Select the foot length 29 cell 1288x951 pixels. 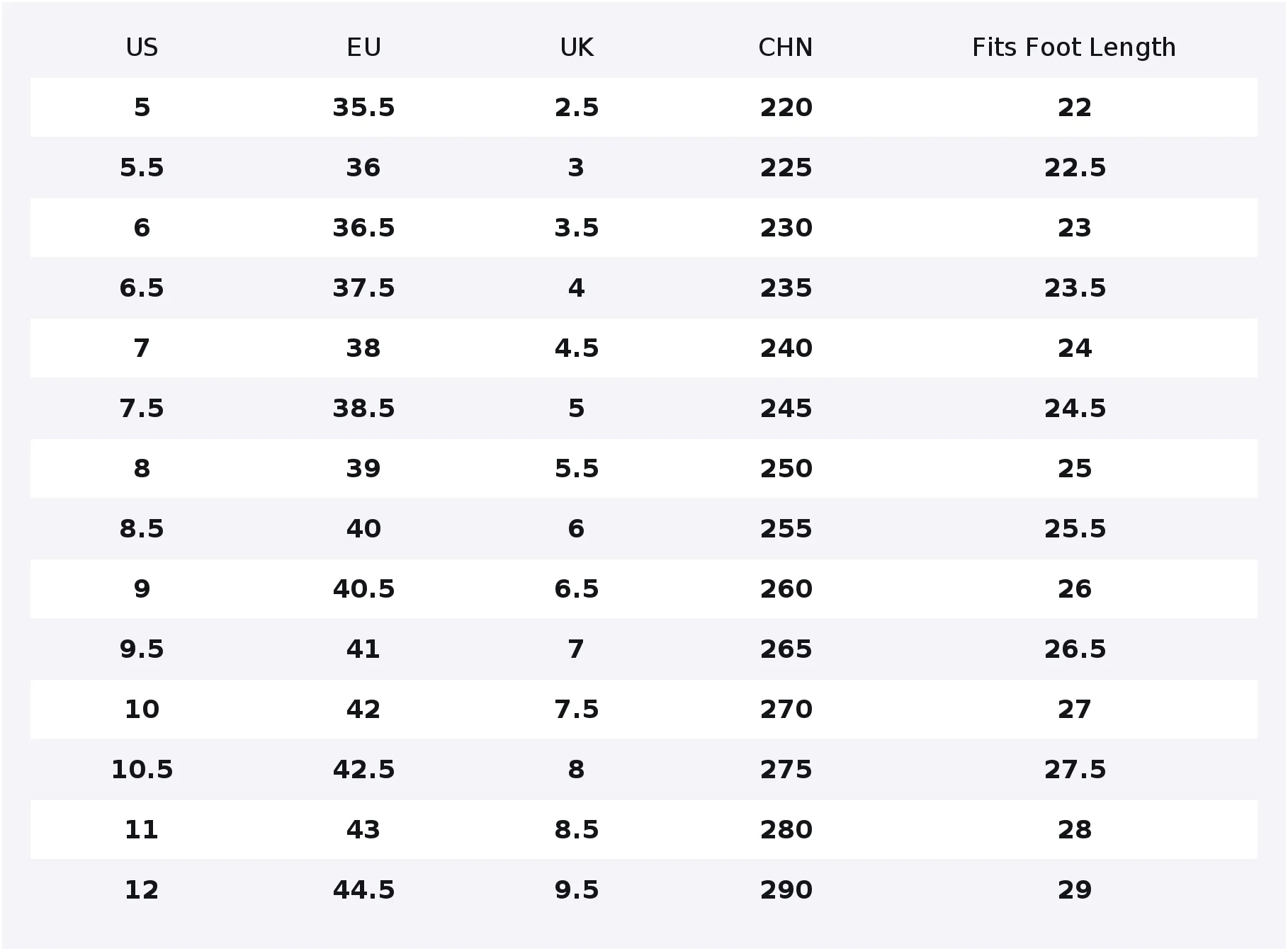point(1075,890)
